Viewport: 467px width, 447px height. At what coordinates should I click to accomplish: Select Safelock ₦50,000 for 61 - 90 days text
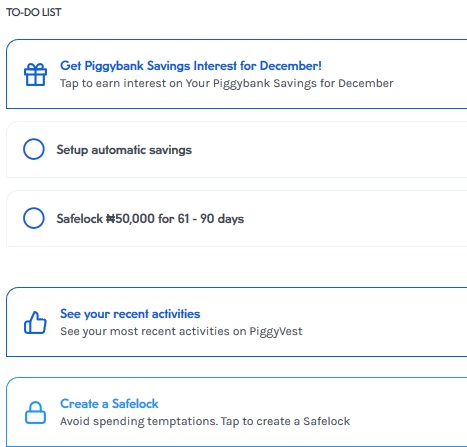(x=150, y=219)
